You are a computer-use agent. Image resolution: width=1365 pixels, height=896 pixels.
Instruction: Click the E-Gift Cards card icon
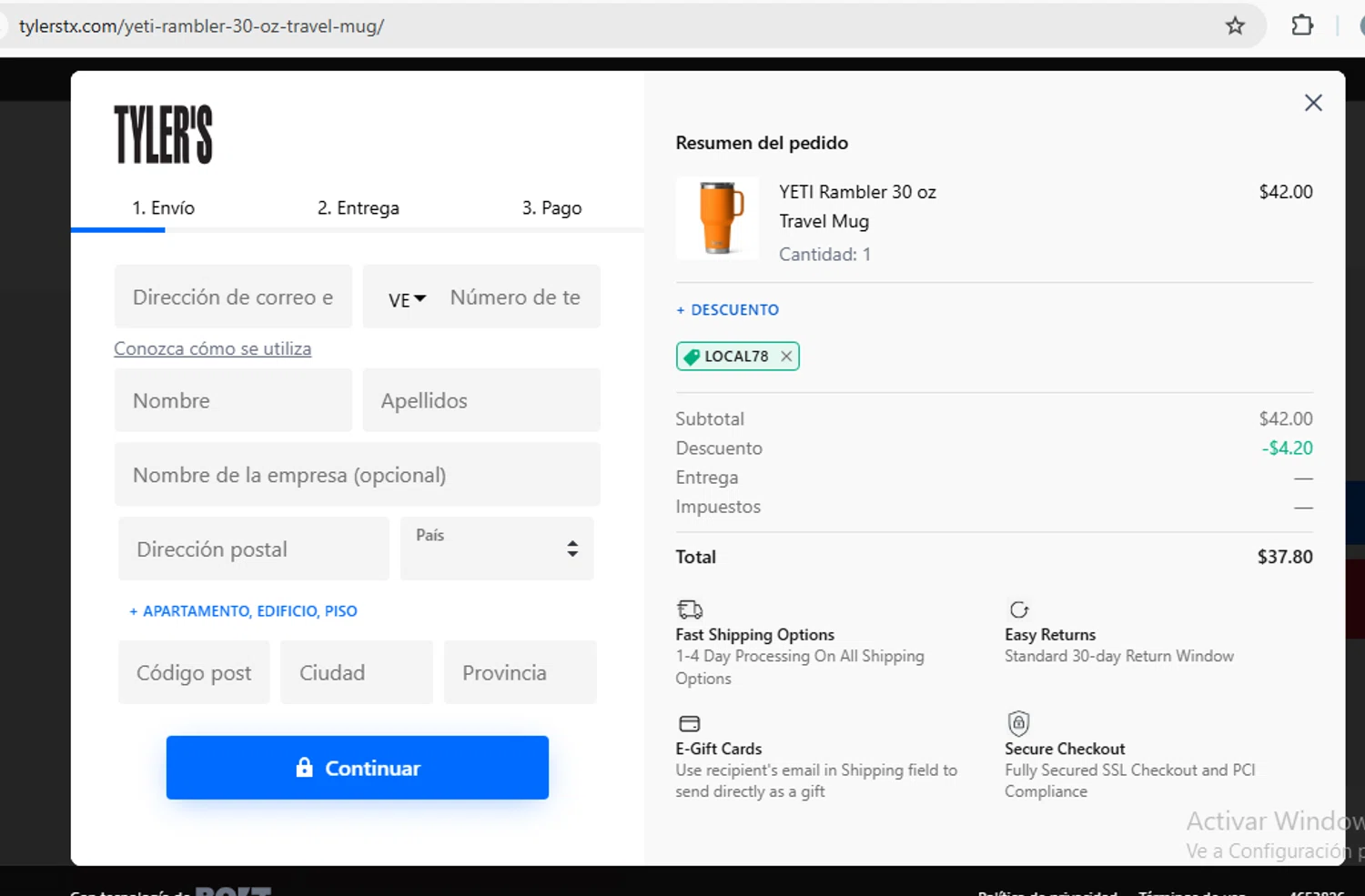pyautogui.click(x=690, y=723)
